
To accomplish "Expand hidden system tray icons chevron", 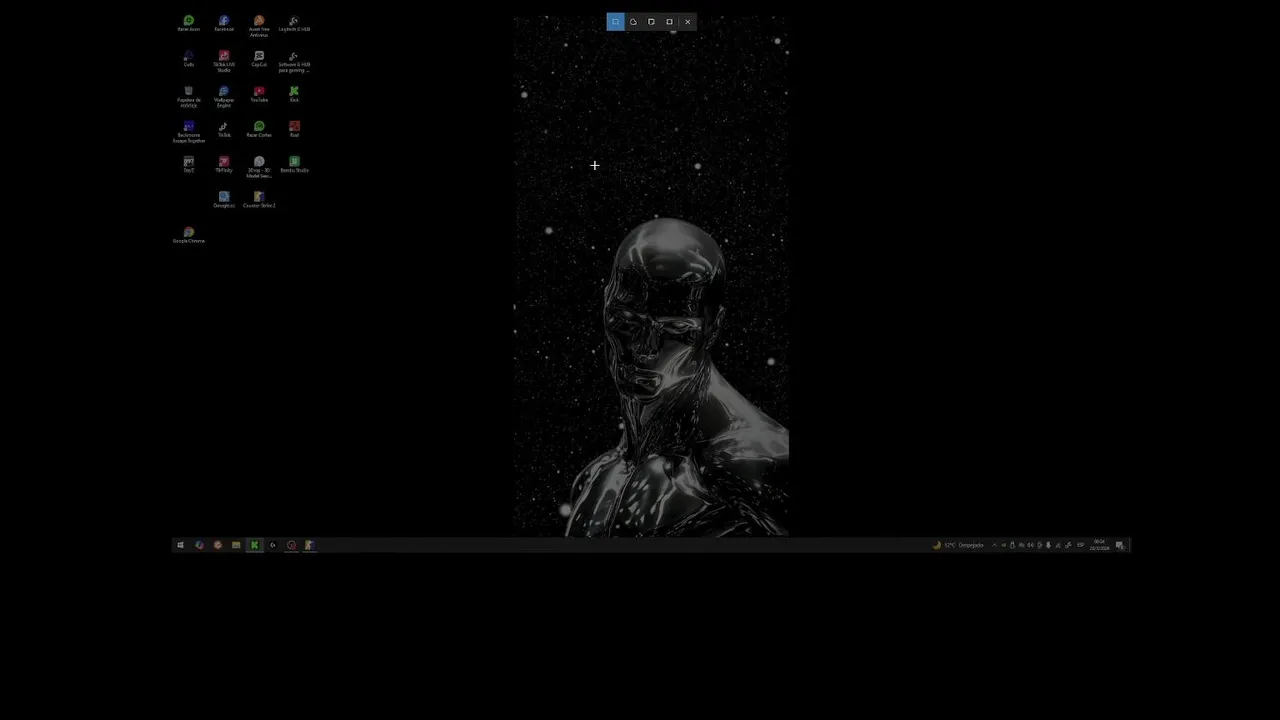I will pyautogui.click(x=994, y=545).
